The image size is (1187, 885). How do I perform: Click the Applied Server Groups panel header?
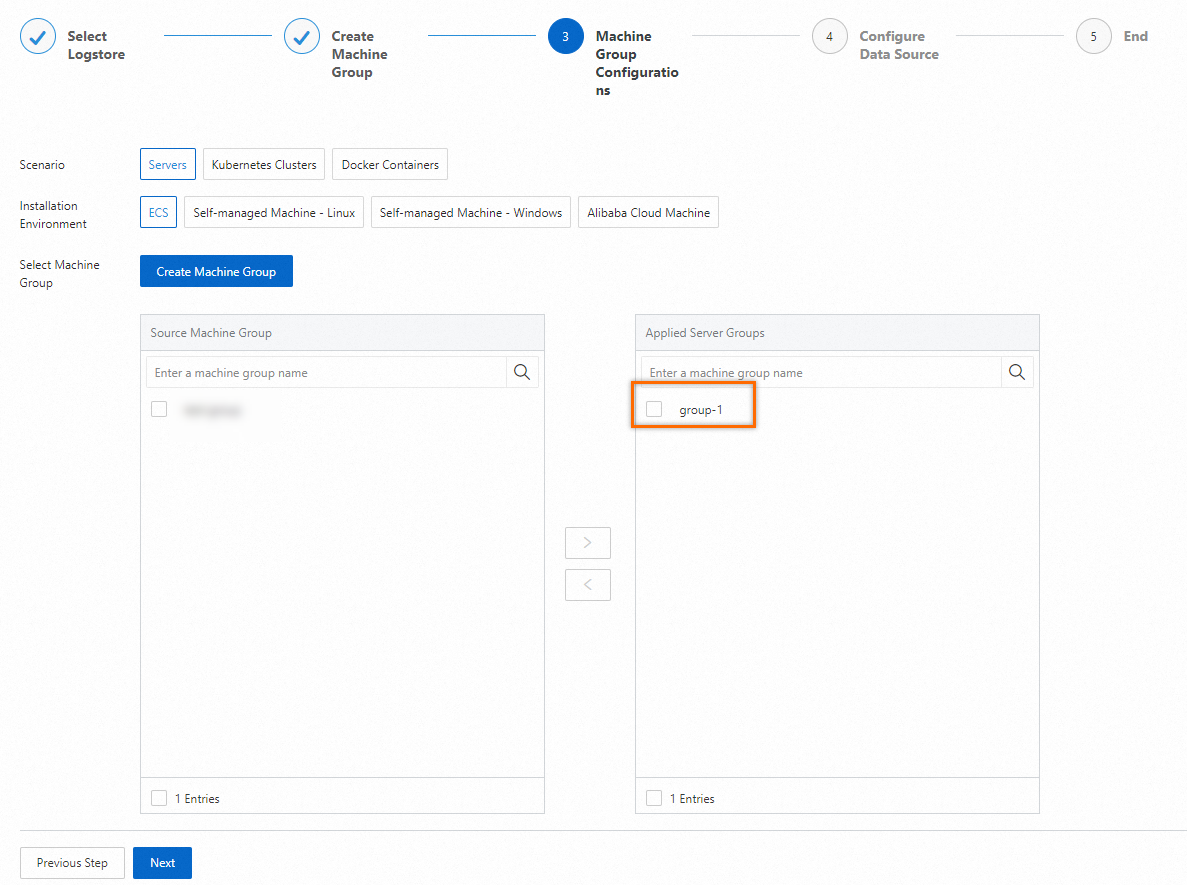click(x=837, y=333)
